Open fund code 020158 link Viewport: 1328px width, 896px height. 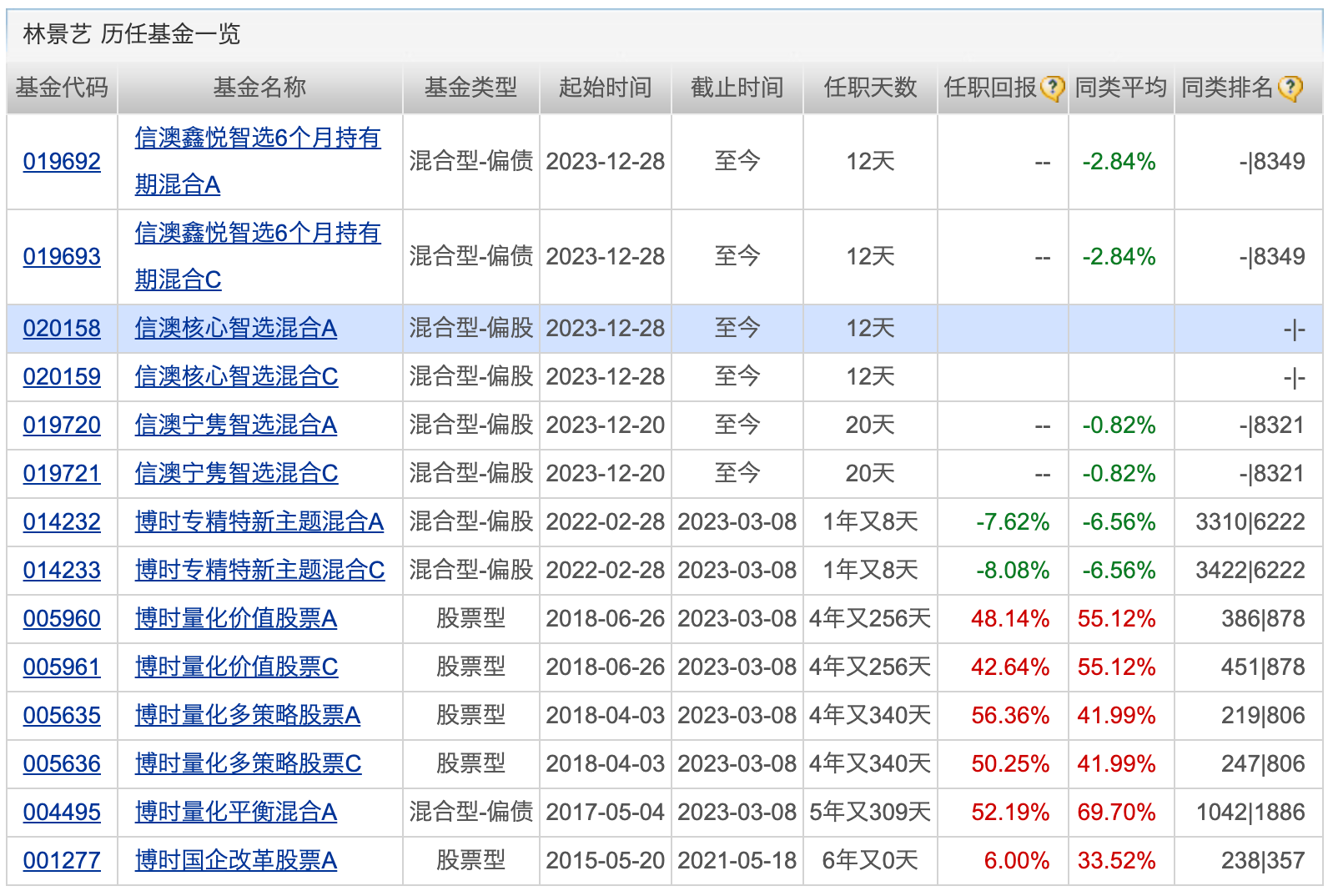click(62, 328)
